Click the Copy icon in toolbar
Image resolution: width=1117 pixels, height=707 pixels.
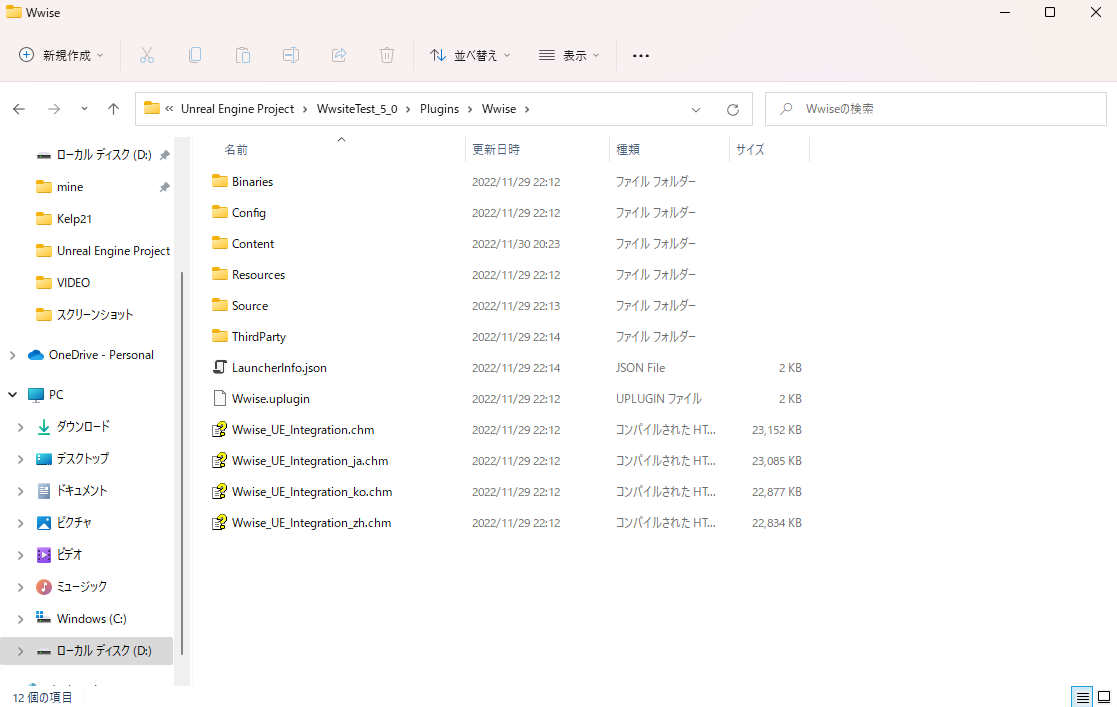point(194,55)
